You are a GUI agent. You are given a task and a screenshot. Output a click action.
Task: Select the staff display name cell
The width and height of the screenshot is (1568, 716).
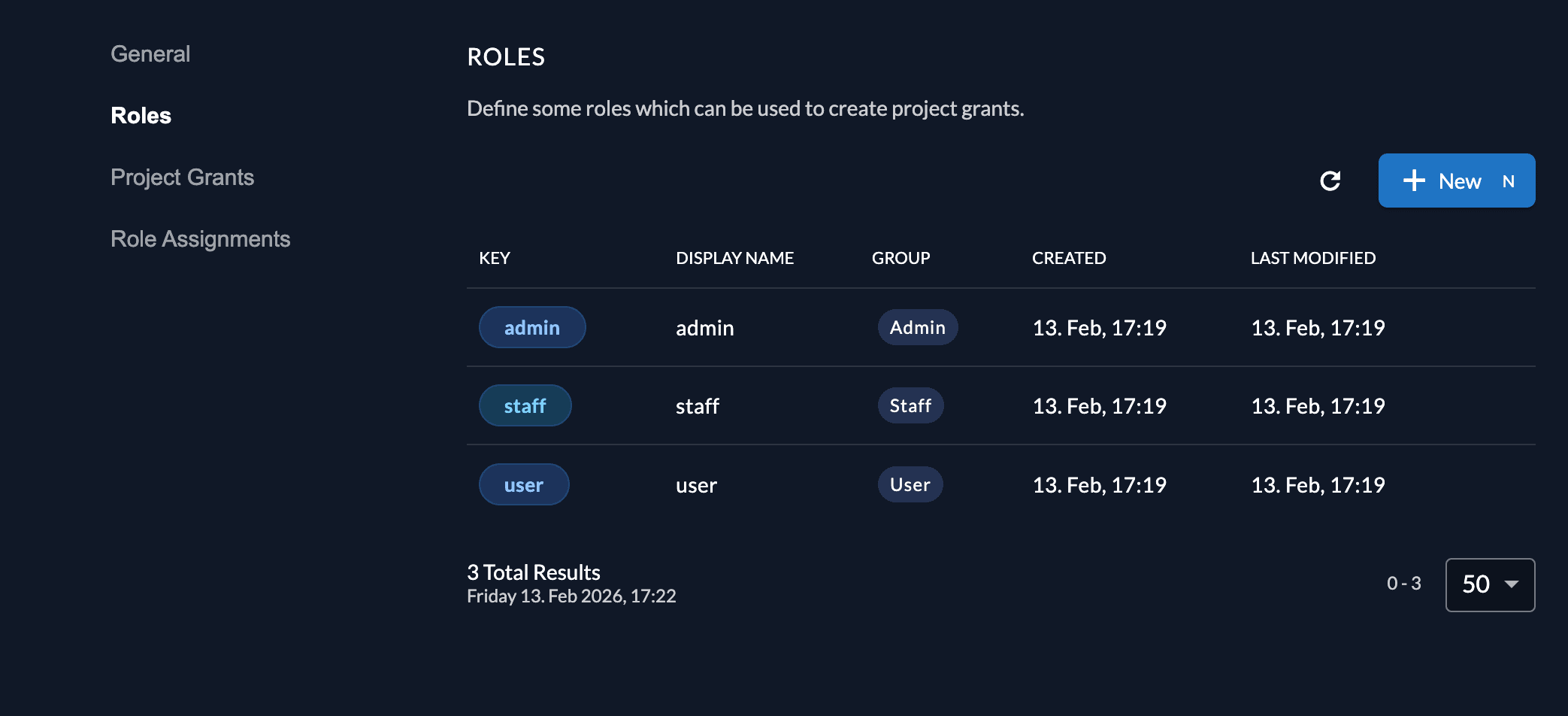[697, 405]
